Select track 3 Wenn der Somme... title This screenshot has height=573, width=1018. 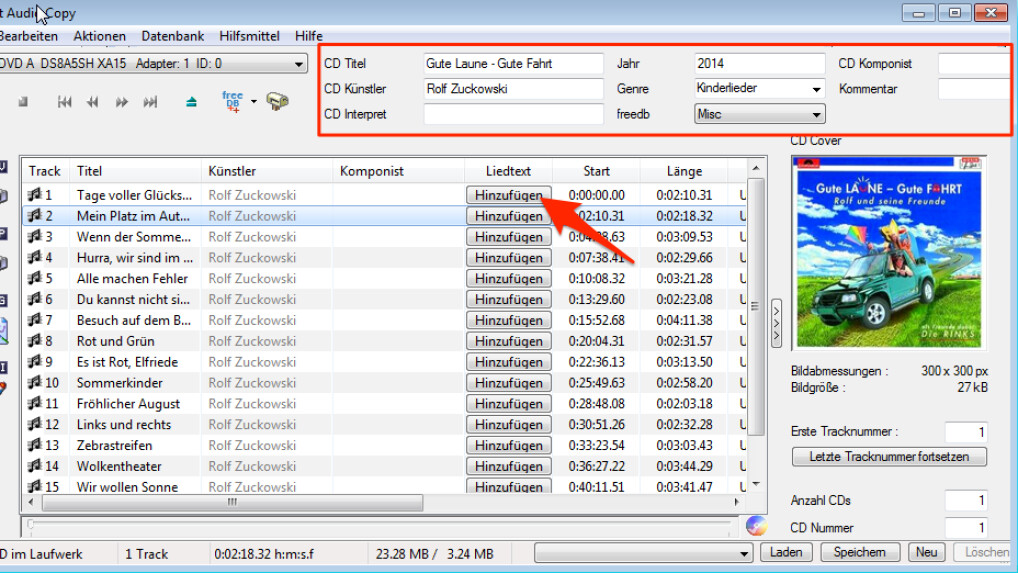click(x=134, y=237)
